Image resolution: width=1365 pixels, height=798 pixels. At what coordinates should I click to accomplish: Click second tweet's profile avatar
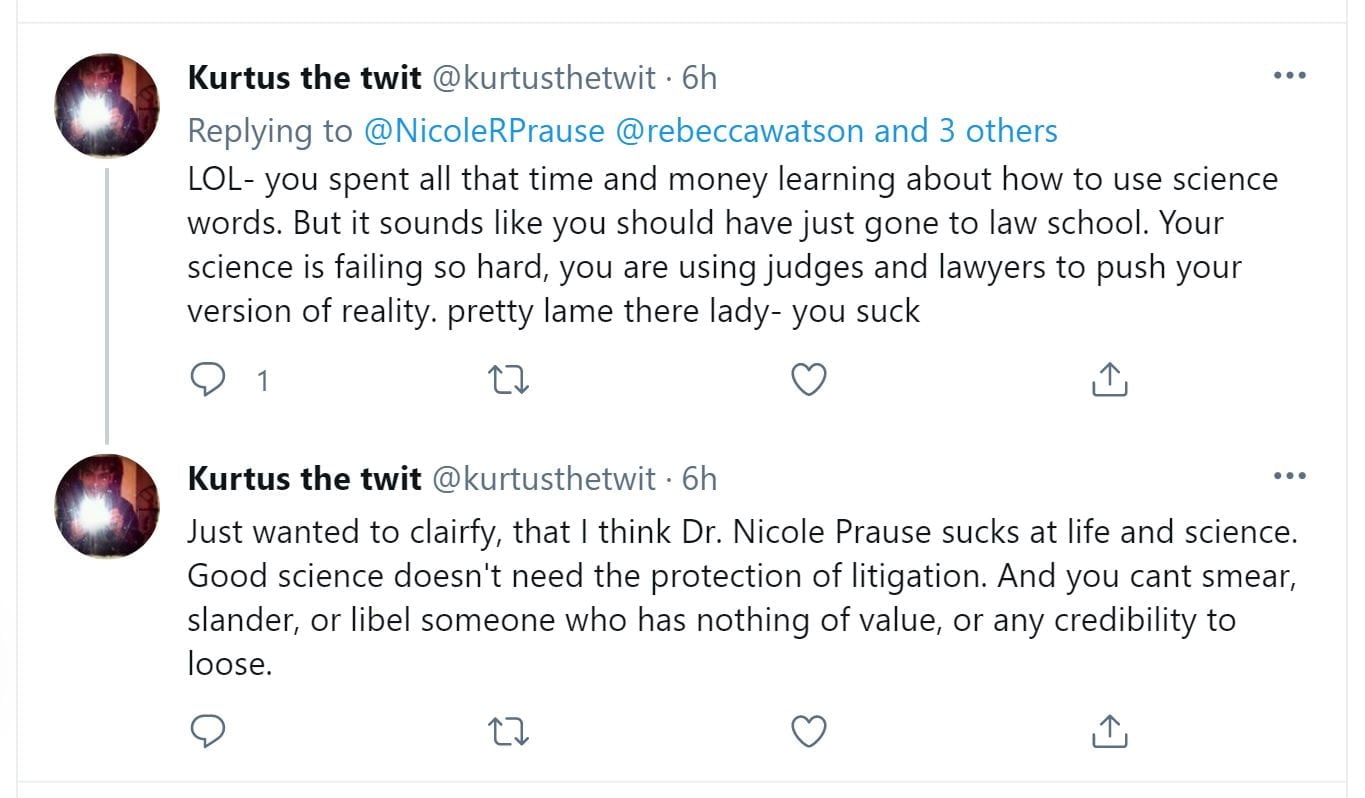pyautogui.click(x=107, y=506)
